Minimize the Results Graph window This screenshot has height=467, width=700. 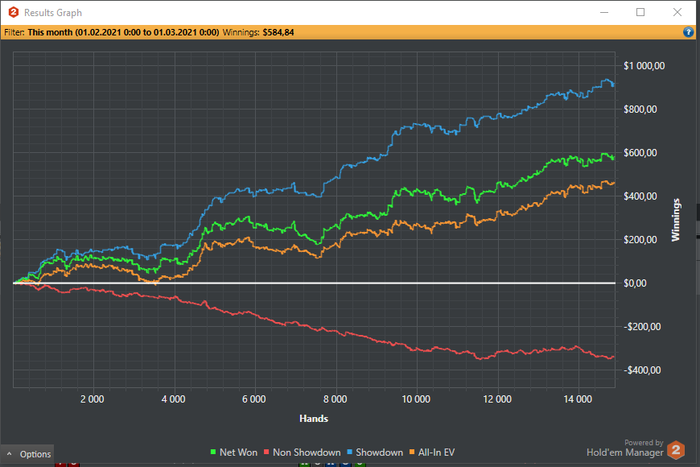604,12
